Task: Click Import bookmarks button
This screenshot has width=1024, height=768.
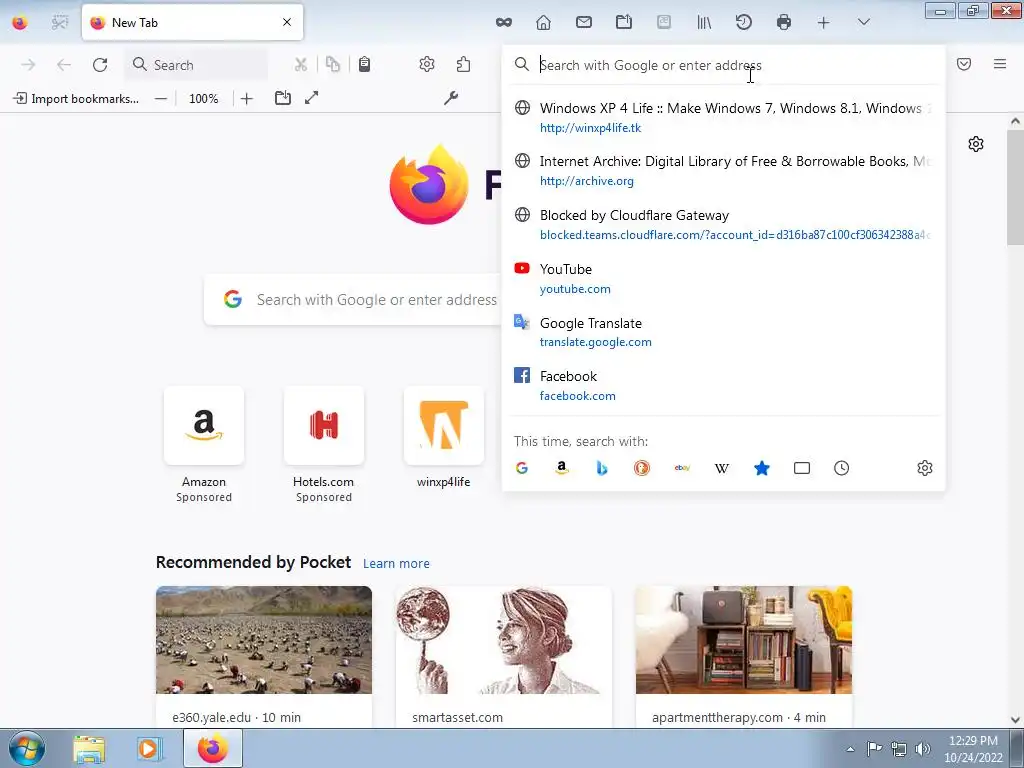Action: pos(76,99)
